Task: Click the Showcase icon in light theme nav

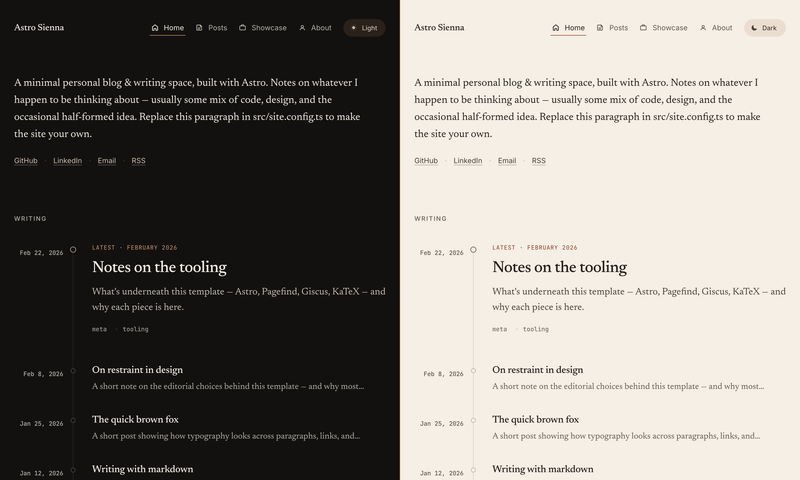Action: pos(643,28)
